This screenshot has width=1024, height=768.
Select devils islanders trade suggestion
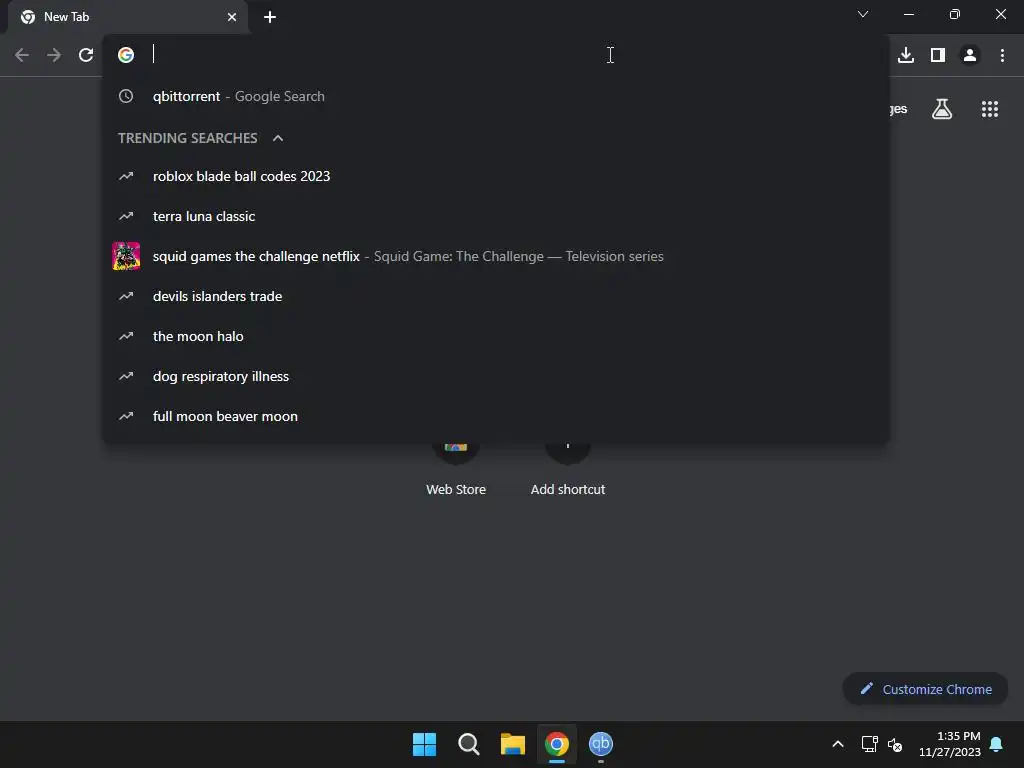click(x=496, y=296)
